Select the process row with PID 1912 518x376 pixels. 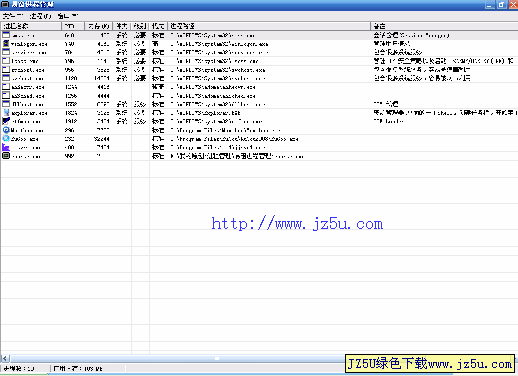259,122
